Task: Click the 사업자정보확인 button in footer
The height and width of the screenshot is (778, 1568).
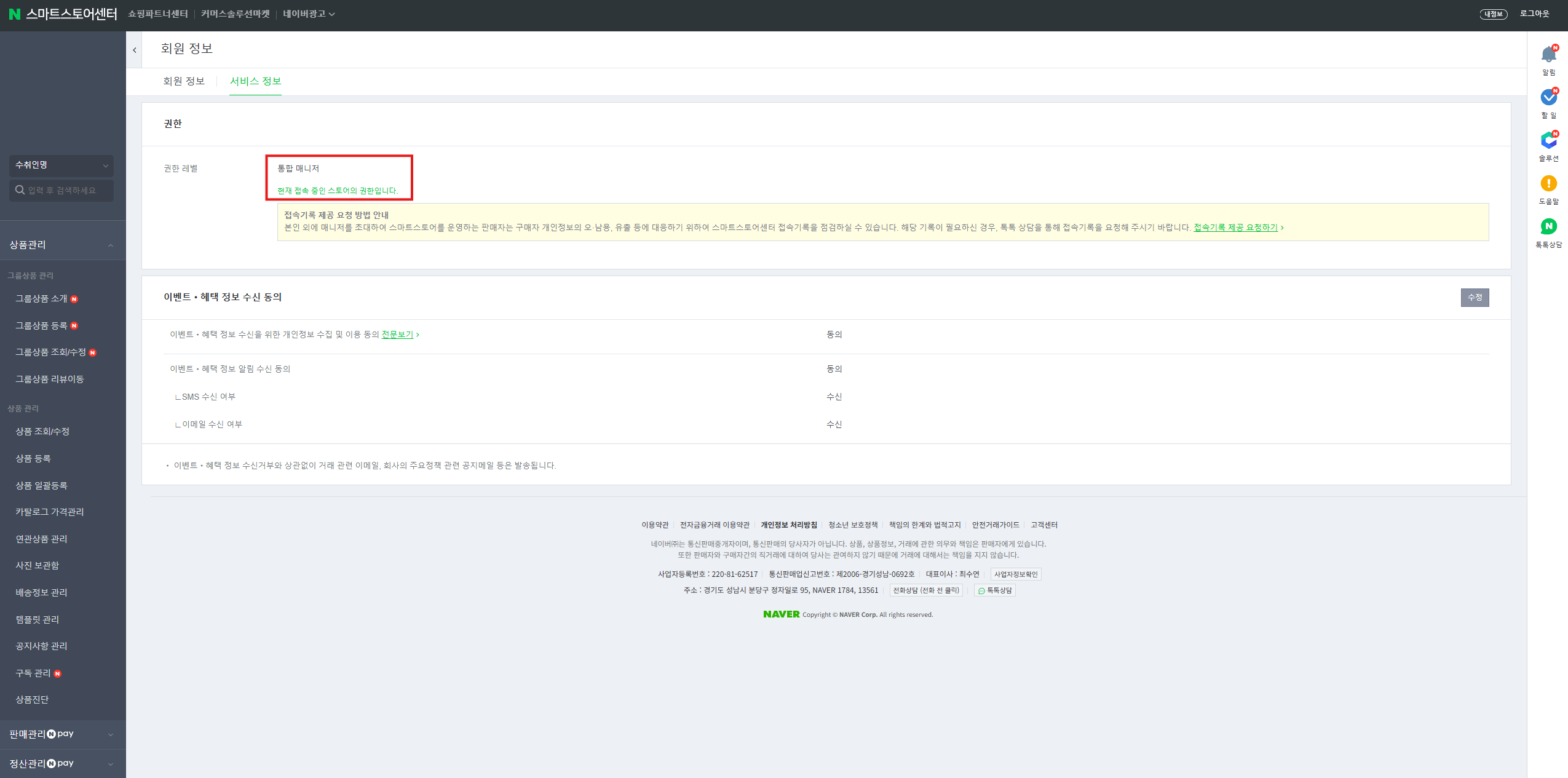Action: [x=1016, y=574]
